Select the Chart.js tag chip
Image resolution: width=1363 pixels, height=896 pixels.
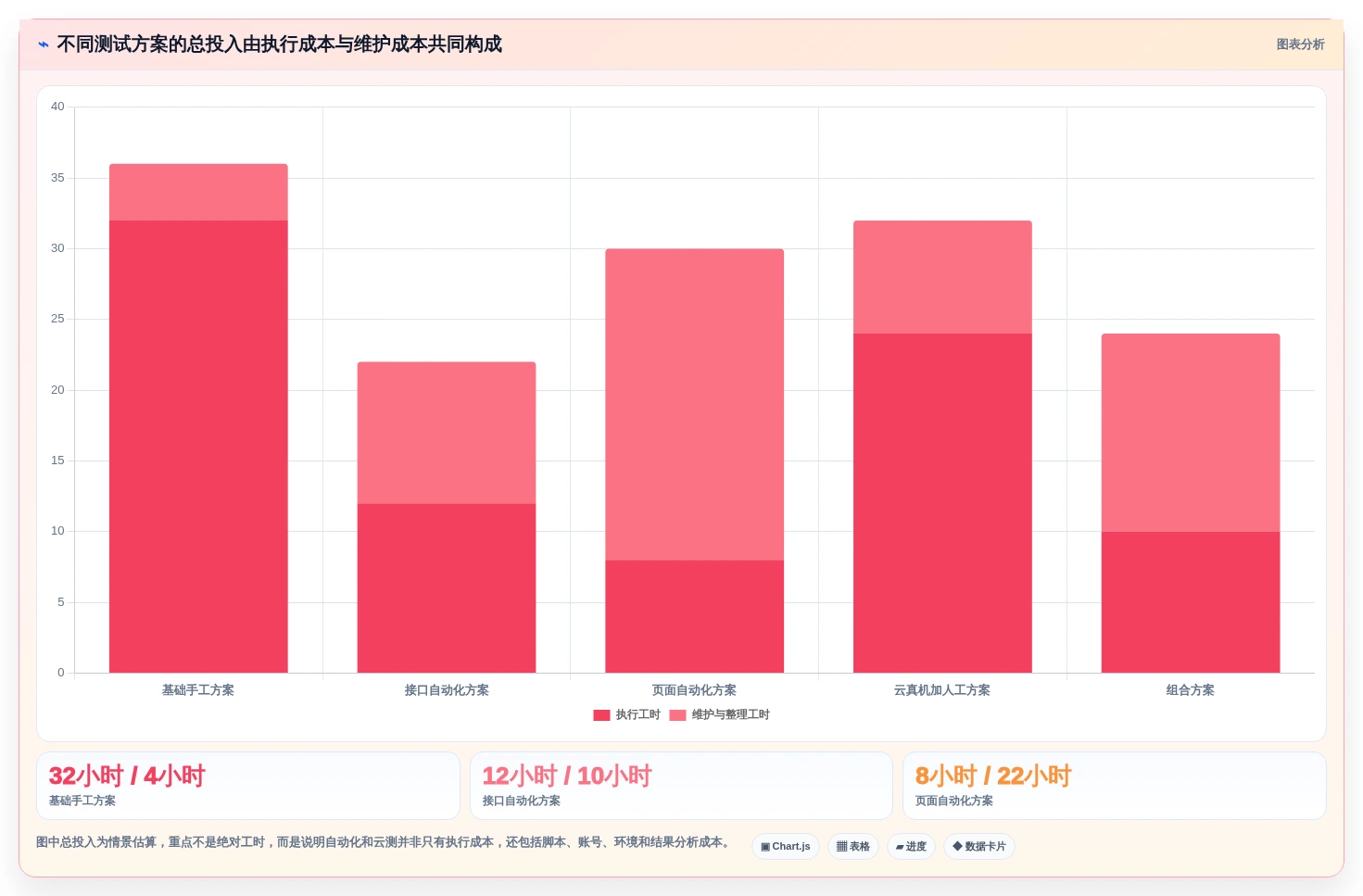pos(785,846)
